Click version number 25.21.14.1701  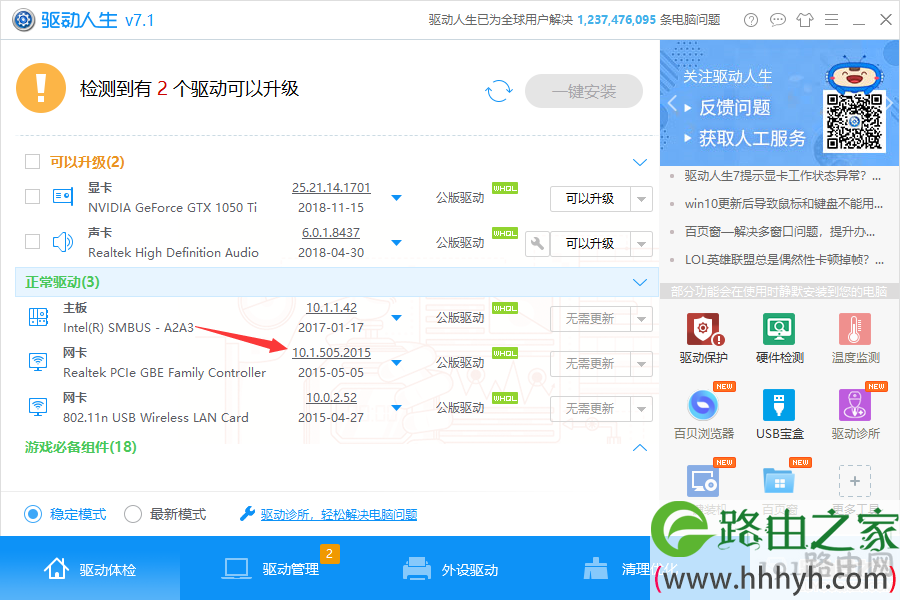pos(331,188)
